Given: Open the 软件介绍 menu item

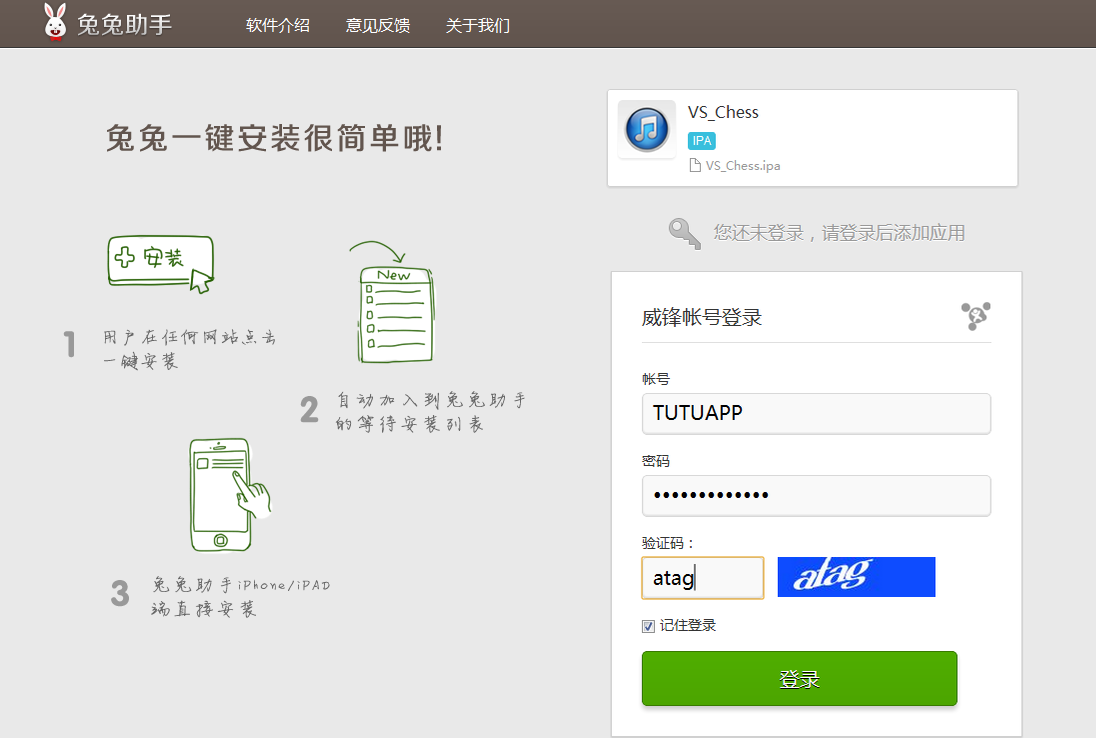Looking at the screenshot, I should click(x=277, y=26).
